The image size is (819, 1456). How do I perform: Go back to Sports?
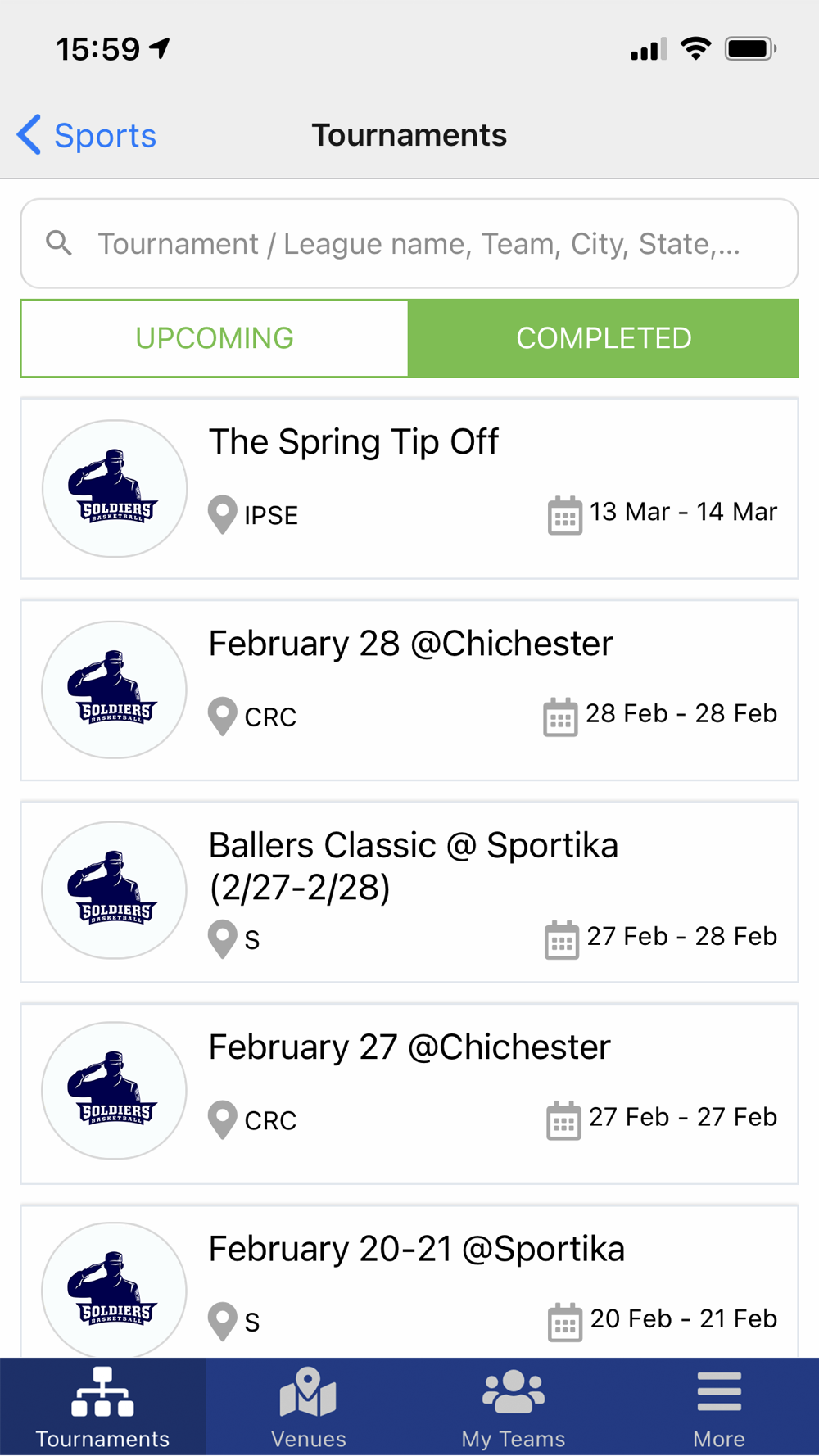tap(87, 135)
